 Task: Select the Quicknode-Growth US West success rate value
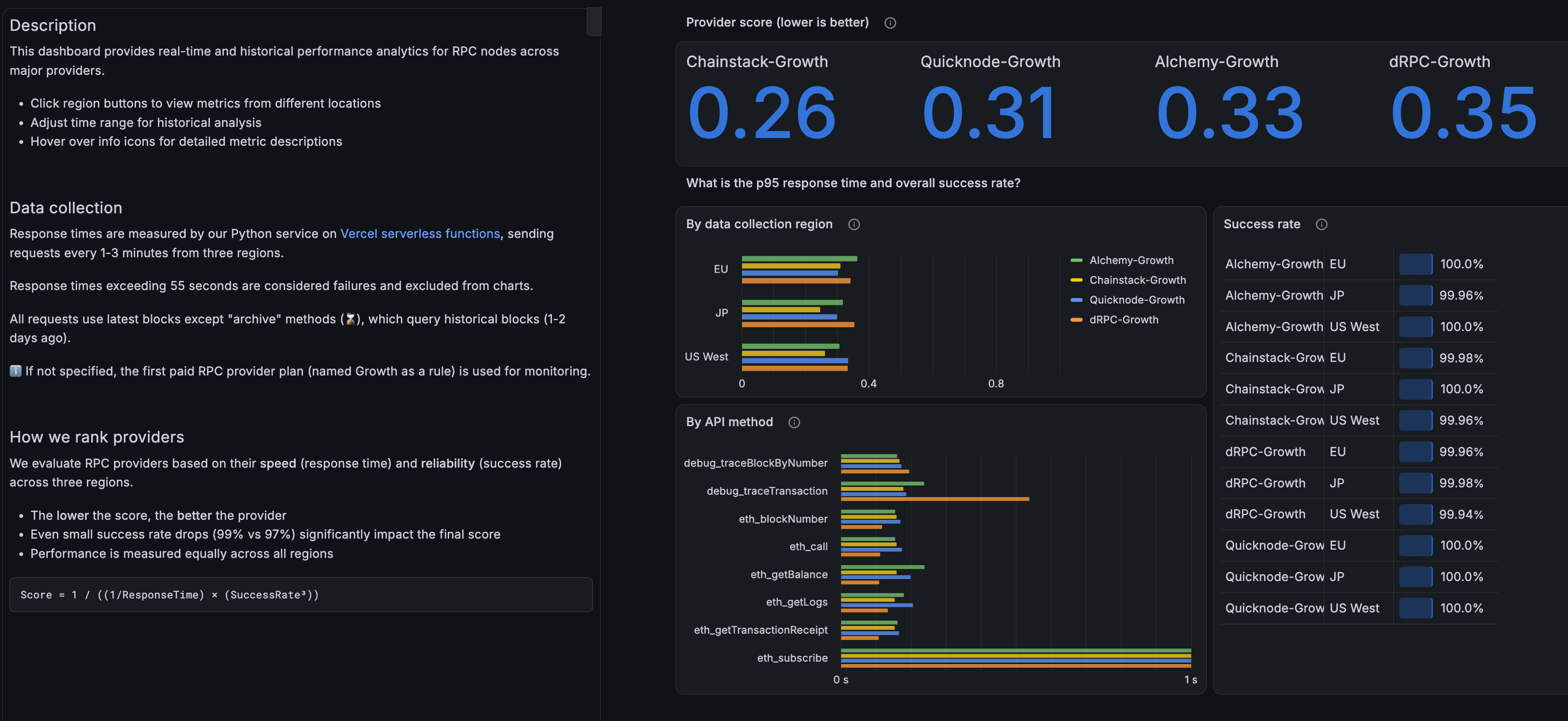[1461, 609]
